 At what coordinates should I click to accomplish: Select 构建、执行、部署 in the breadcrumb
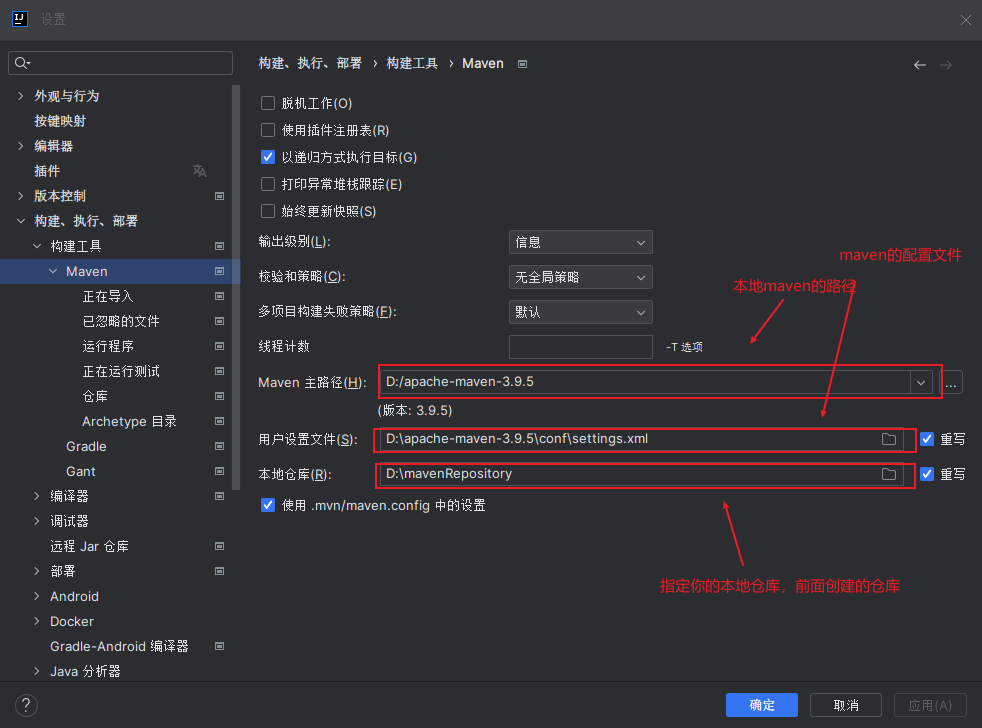click(310, 63)
